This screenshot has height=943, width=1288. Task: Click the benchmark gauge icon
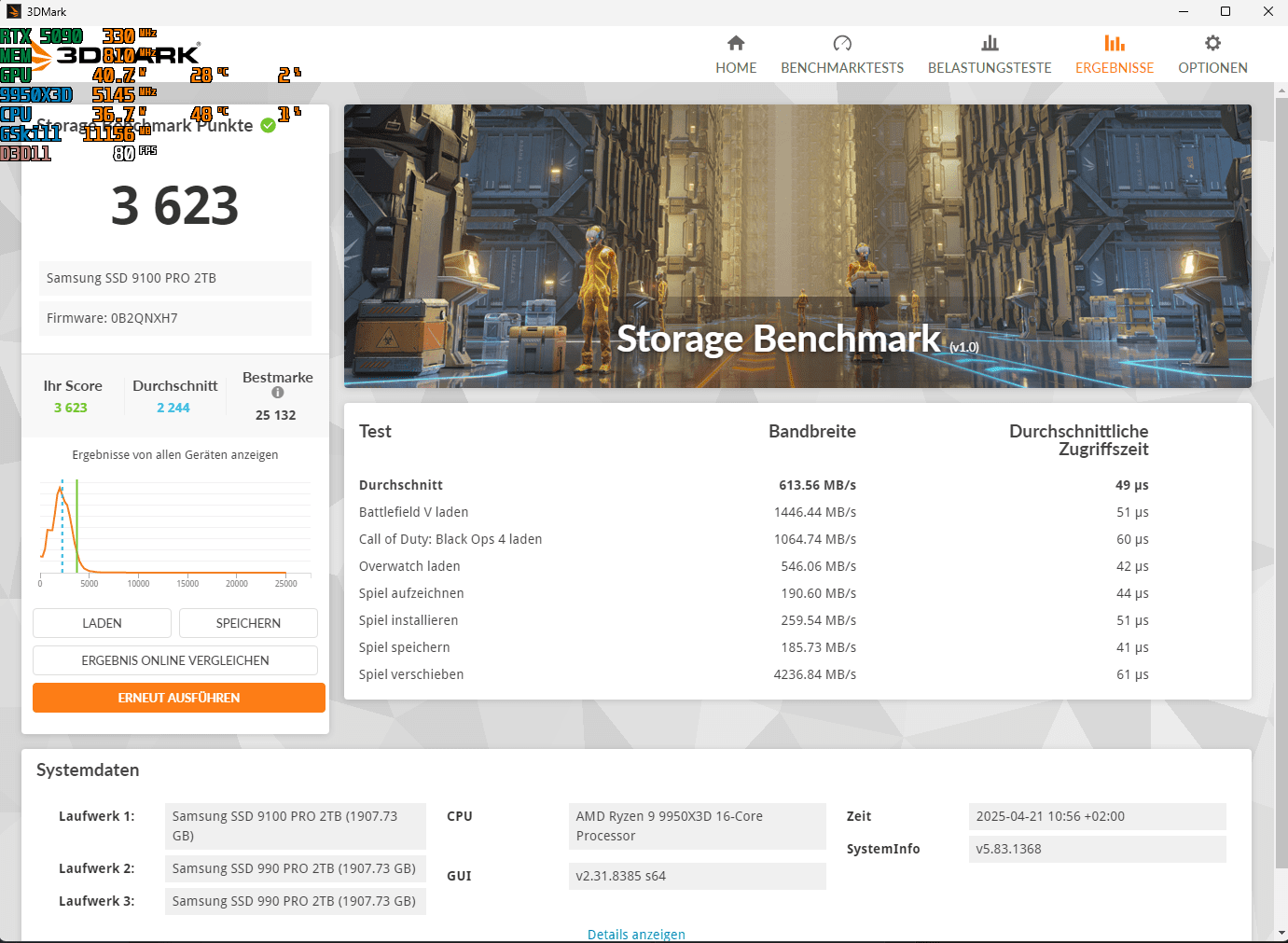click(842, 43)
